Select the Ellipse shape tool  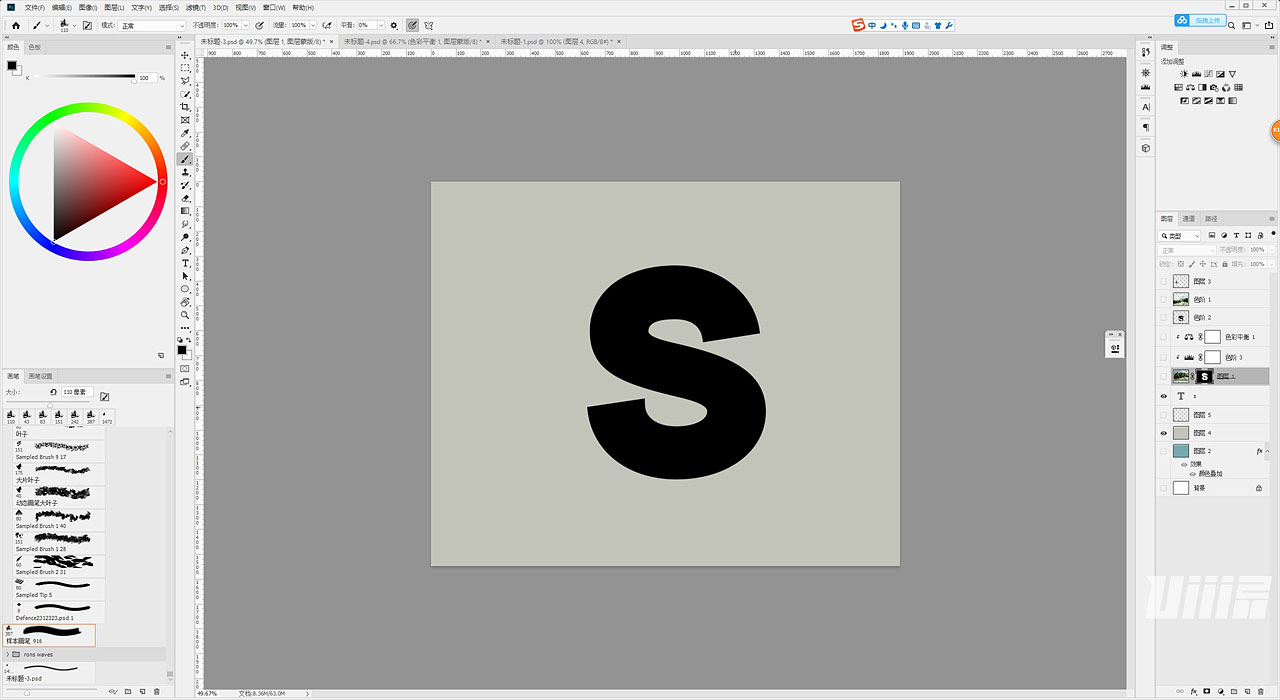185,289
